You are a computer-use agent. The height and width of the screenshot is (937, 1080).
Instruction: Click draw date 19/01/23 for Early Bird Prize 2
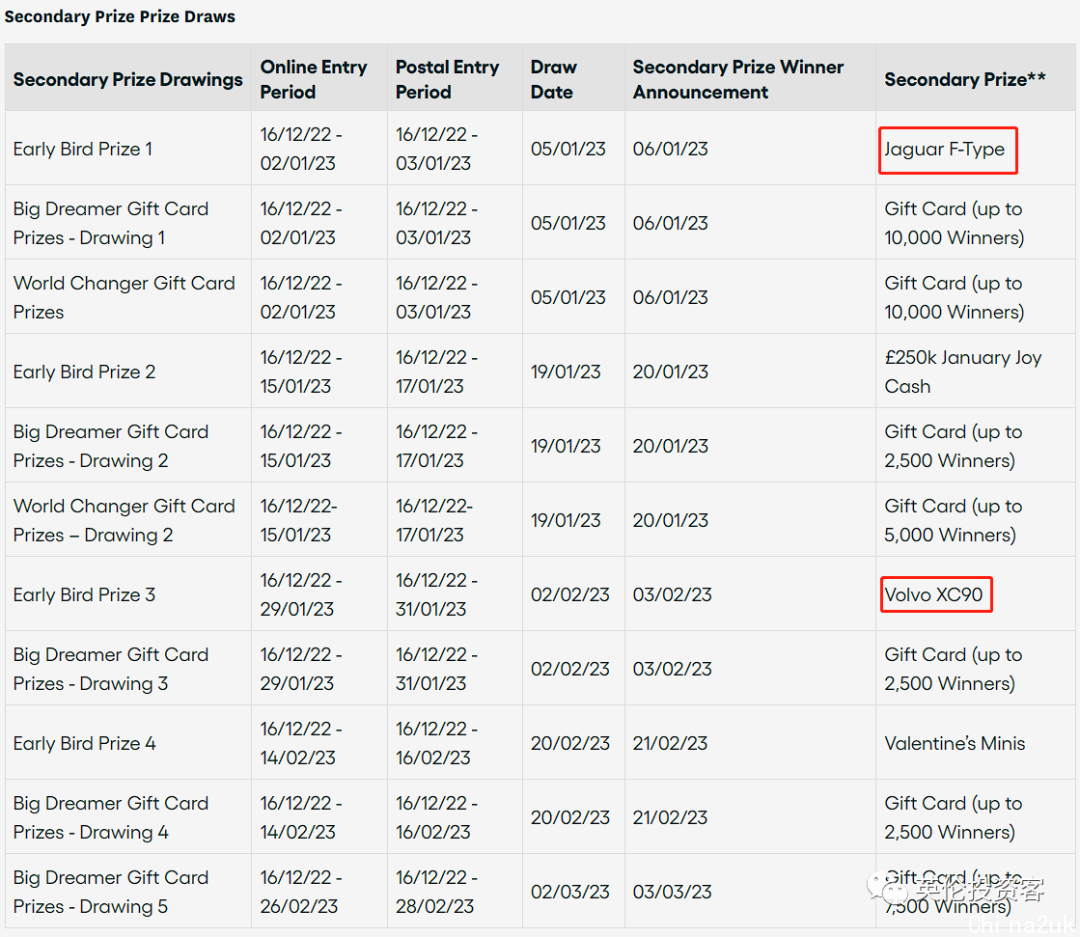[x=565, y=372]
